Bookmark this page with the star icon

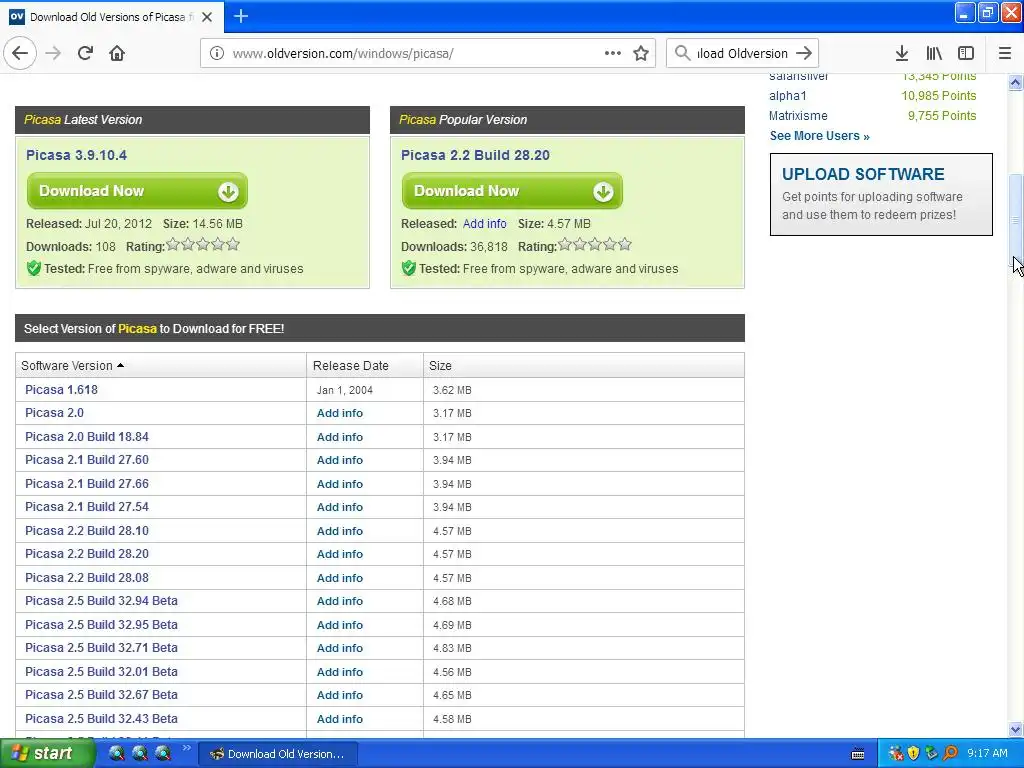[x=641, y=53]
